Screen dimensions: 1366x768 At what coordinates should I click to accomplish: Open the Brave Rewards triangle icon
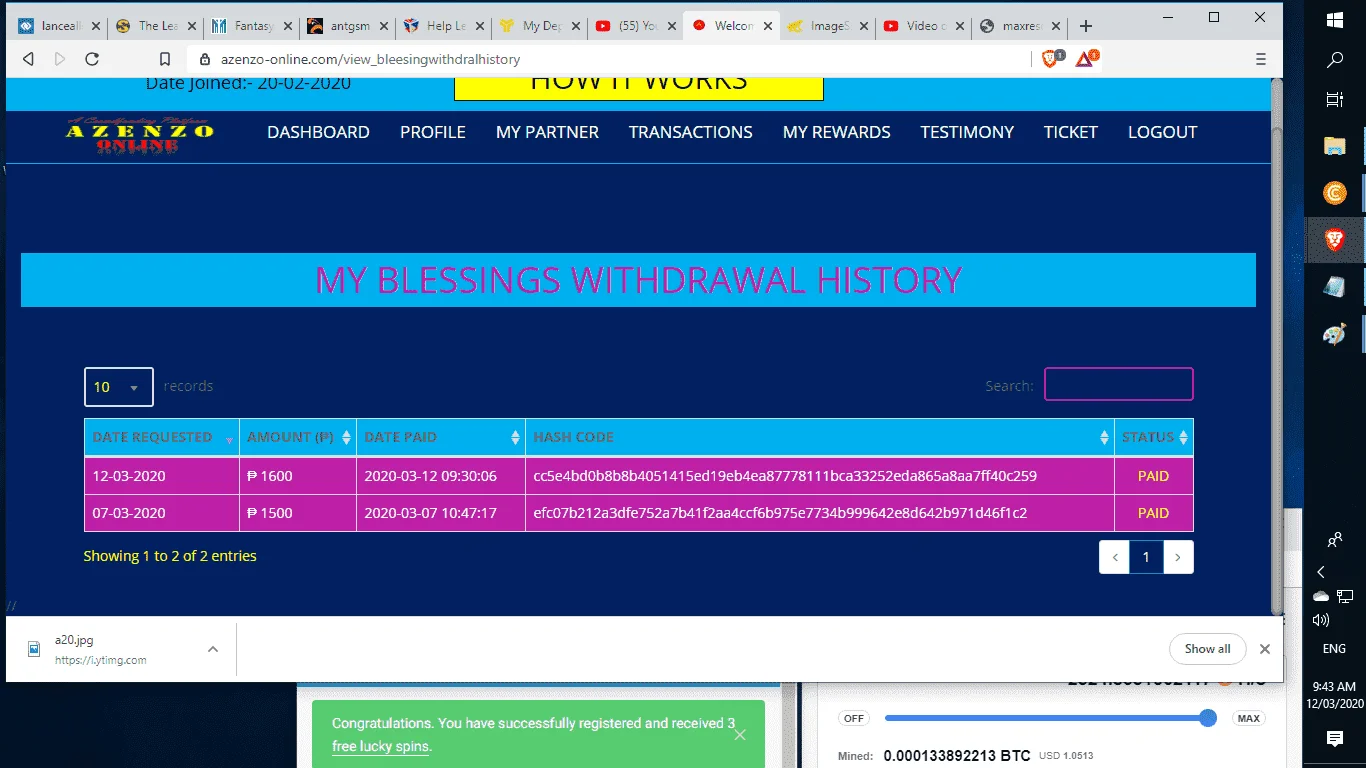(x=1085, y=59)
